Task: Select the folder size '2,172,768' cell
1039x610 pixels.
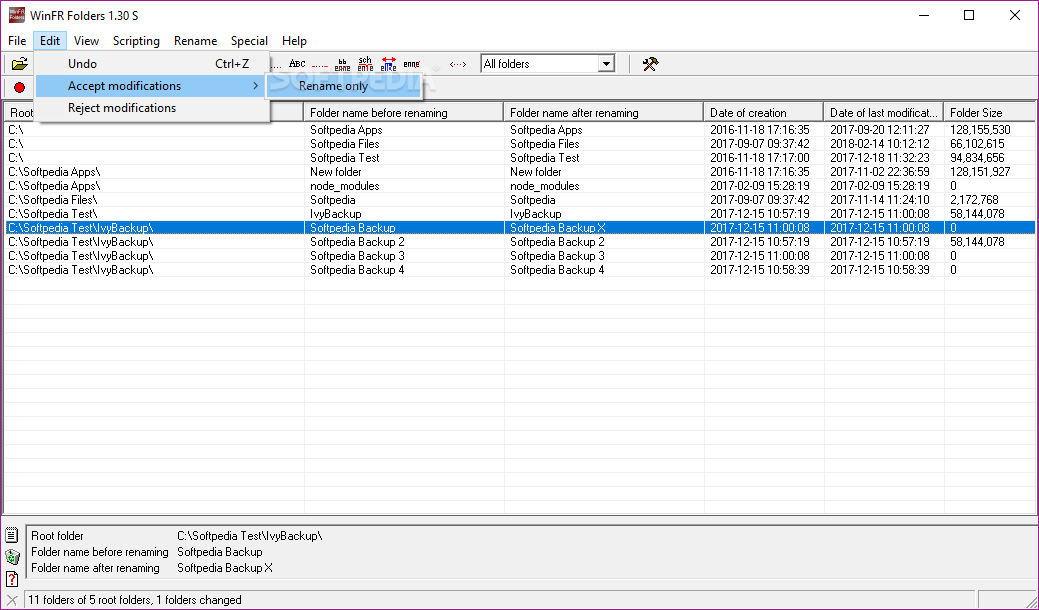Action: coord(974,200)
